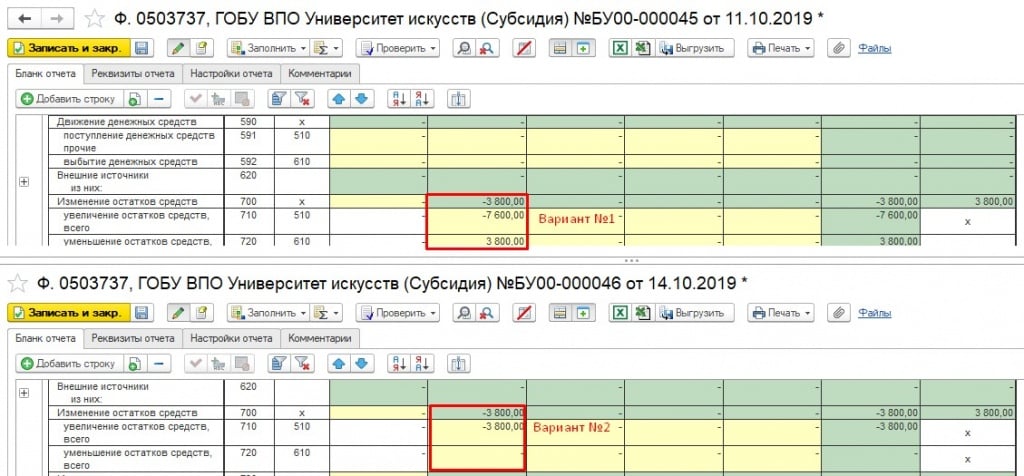This screenshot has height=476, width=1024.
Task: Sort descending Я-А in report 000045
Action: coord(422,99)
